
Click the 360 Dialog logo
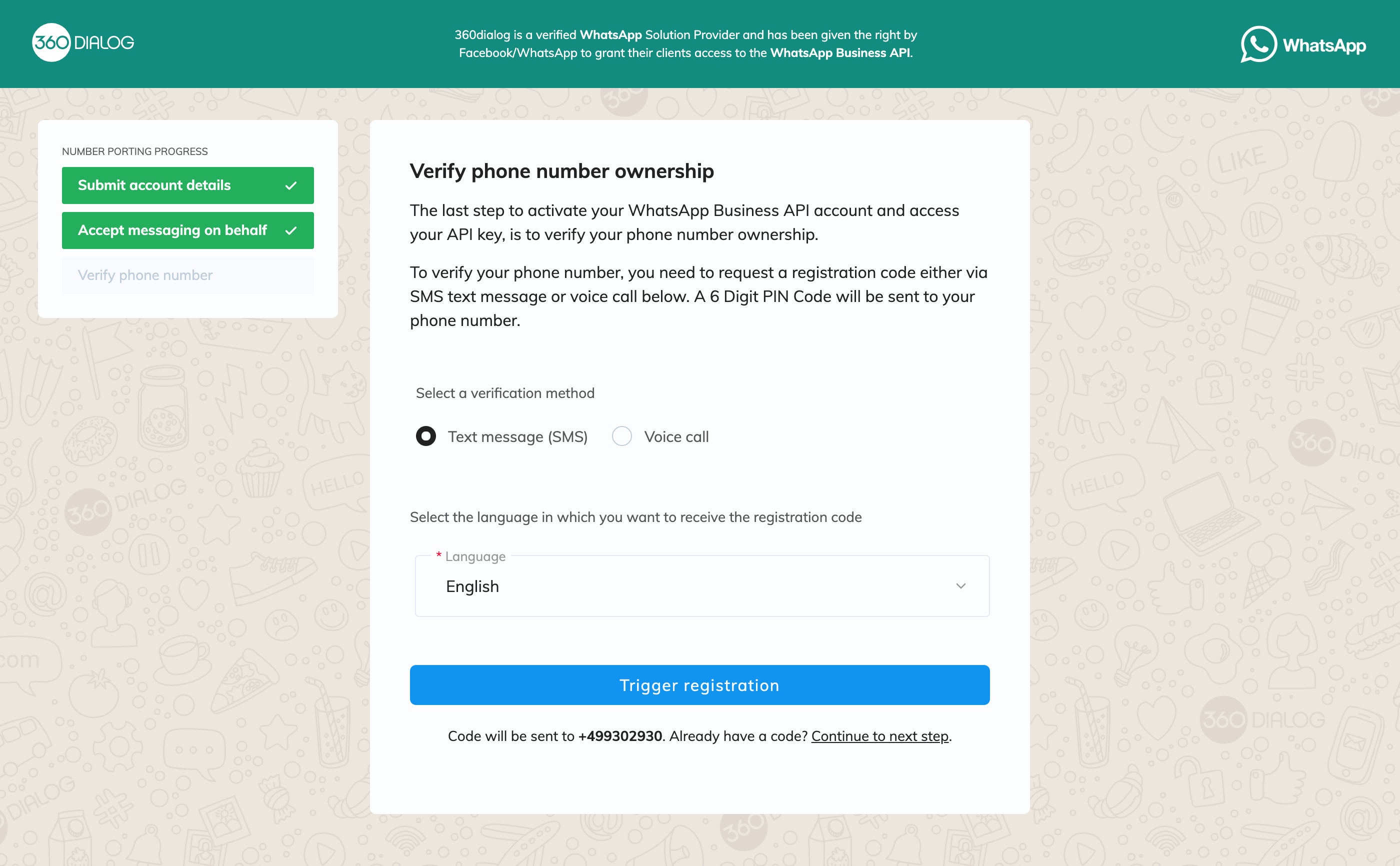tap(83, 42)
